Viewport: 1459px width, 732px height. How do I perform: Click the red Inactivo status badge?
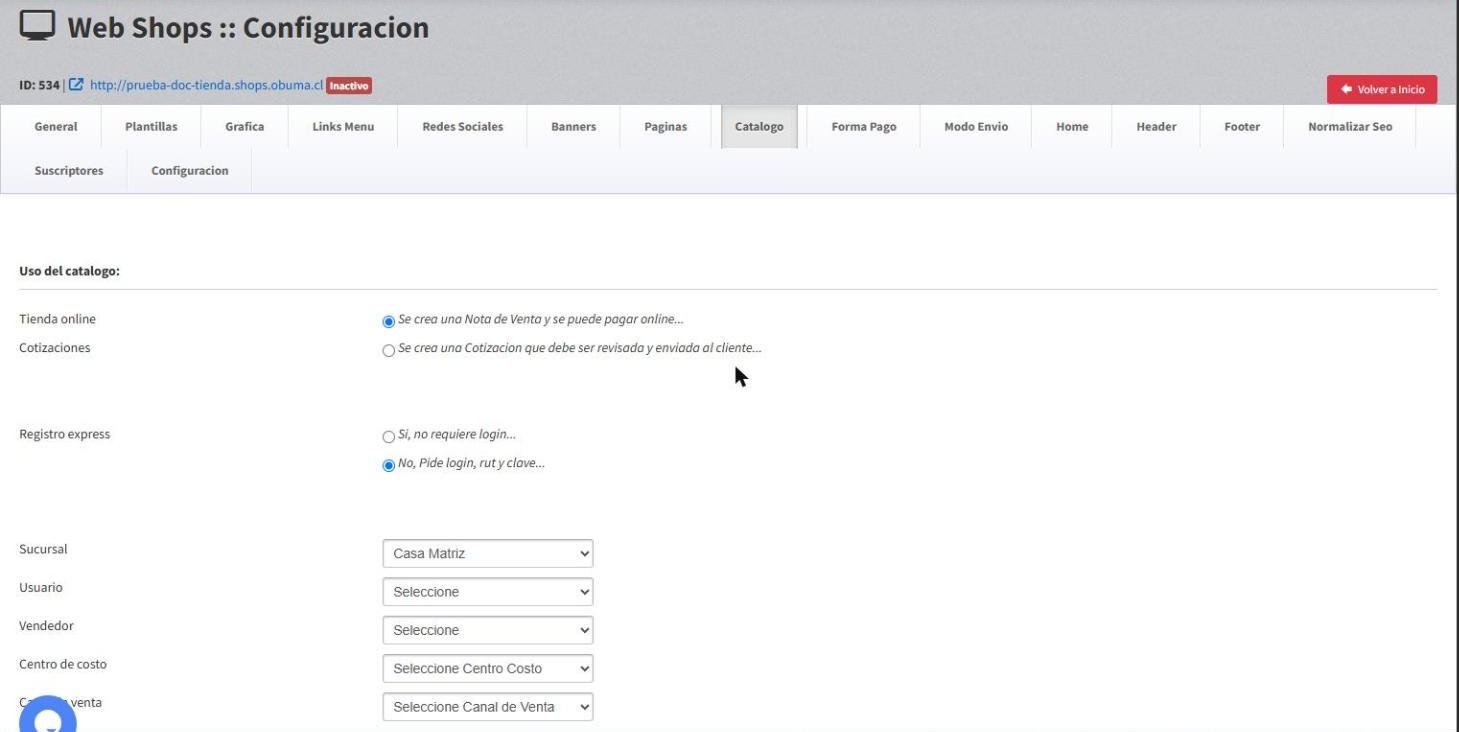coord(350,86)
